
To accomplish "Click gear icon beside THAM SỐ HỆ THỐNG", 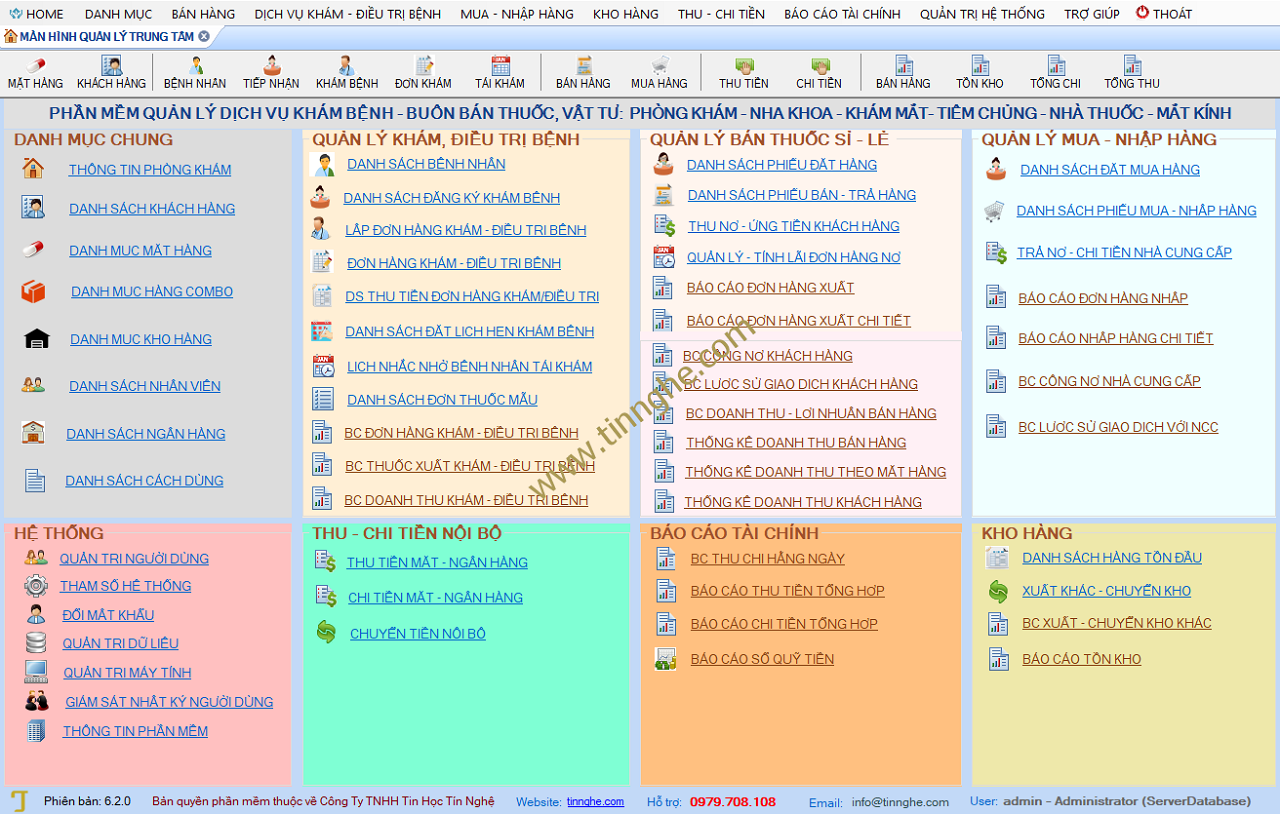I will pyautogui.click(x=36, y=586).
